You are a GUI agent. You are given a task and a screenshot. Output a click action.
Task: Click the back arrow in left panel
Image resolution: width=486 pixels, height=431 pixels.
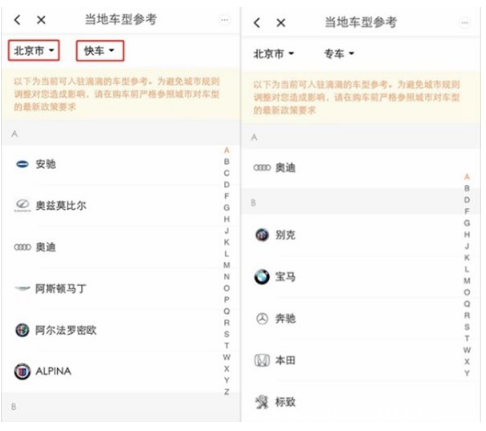click(17, 20)
